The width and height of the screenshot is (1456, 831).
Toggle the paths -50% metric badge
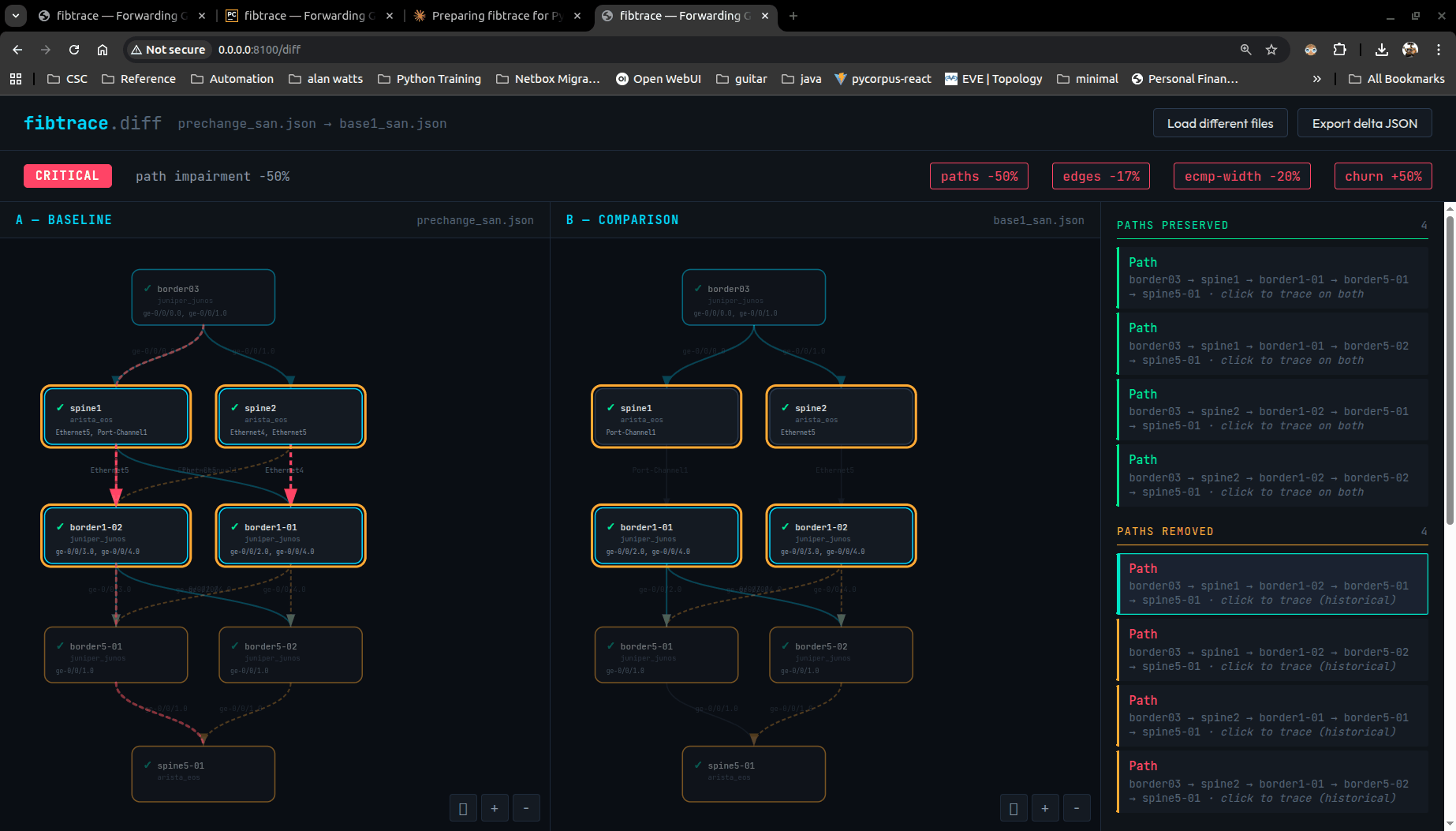pyautogui.click(x=979, y=176)
